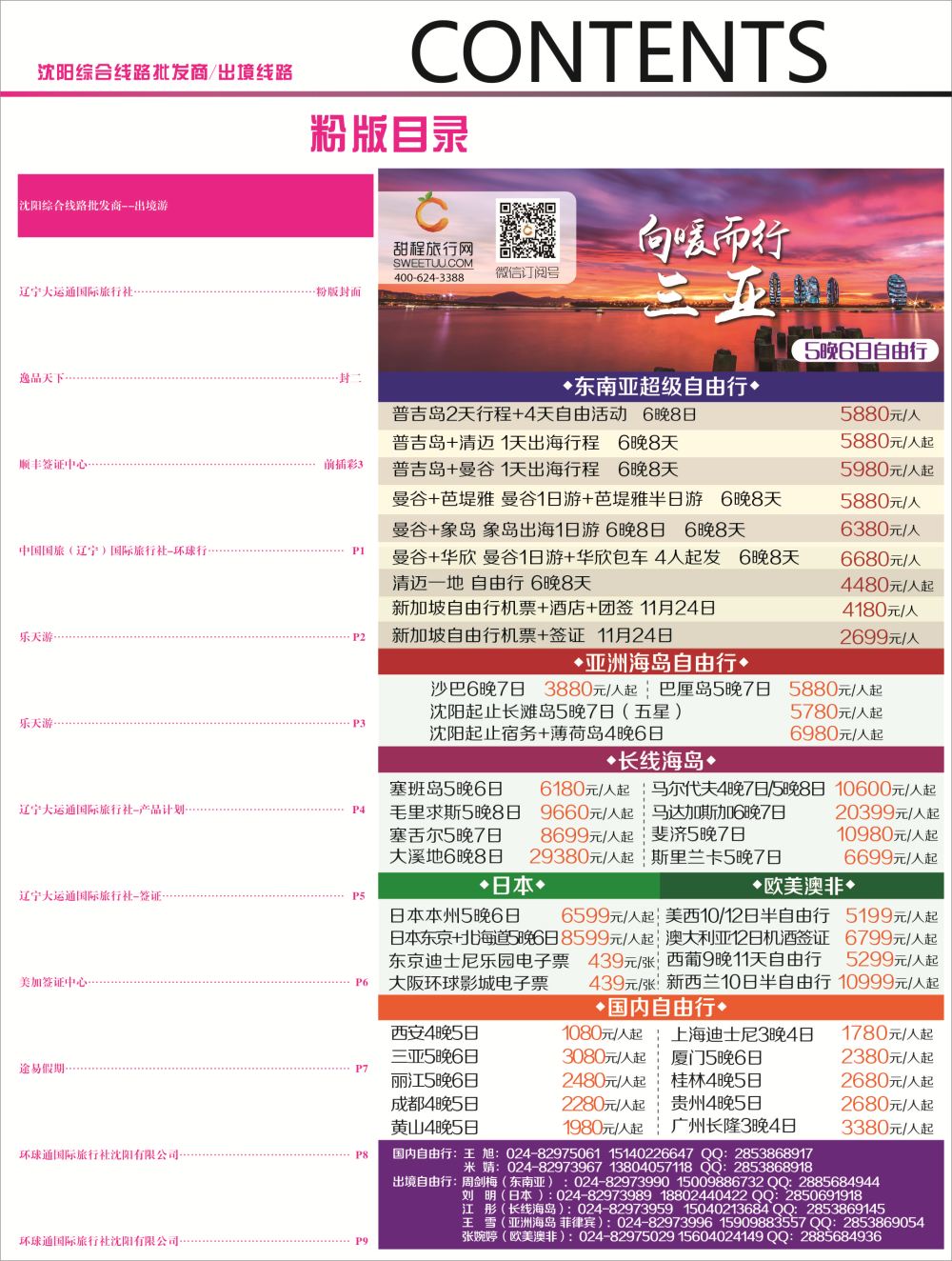This screenshot has width=952, height=1261.
Task: Click the 马达加斯加6晚7日 item
Action: [795, 812]
